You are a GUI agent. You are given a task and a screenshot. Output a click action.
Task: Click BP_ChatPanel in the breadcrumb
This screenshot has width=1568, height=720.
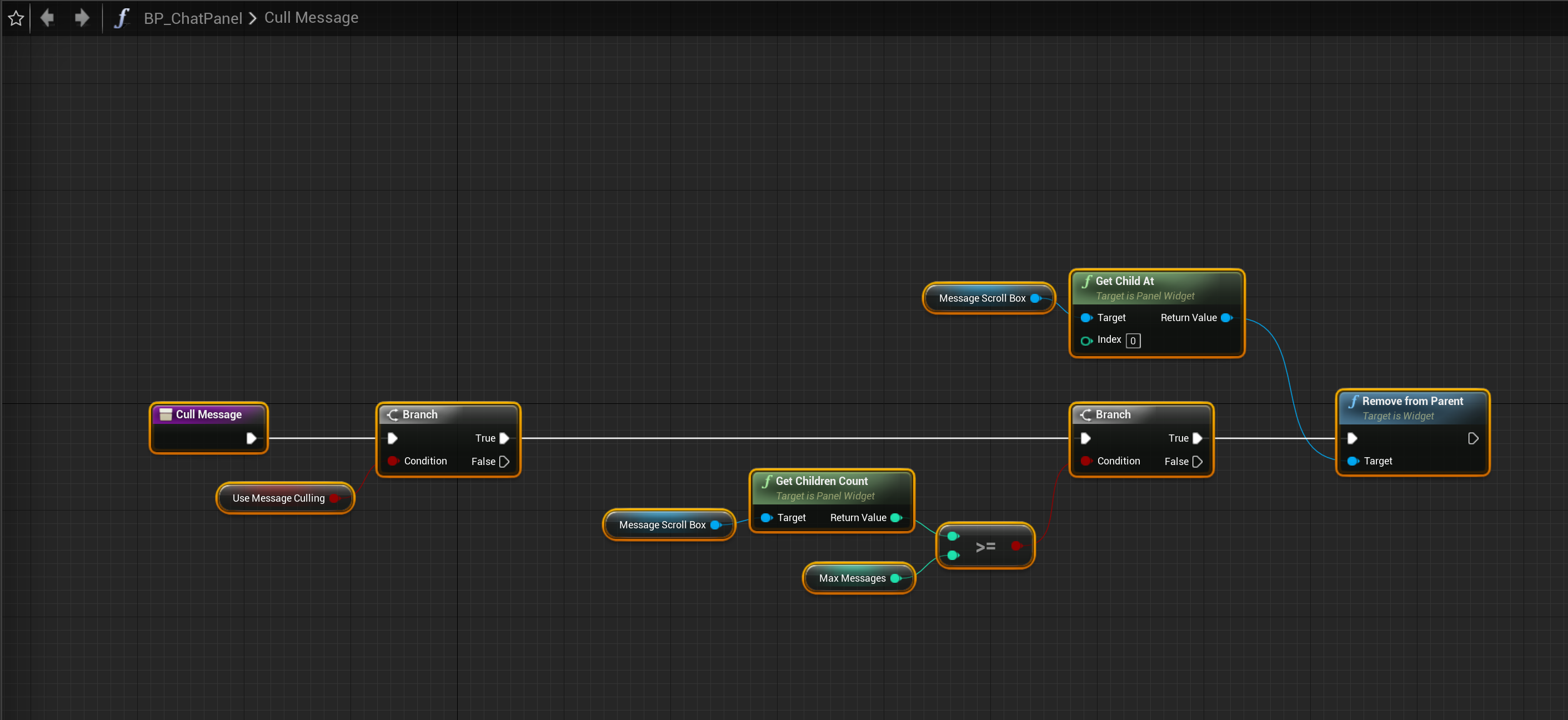[193, 18]
